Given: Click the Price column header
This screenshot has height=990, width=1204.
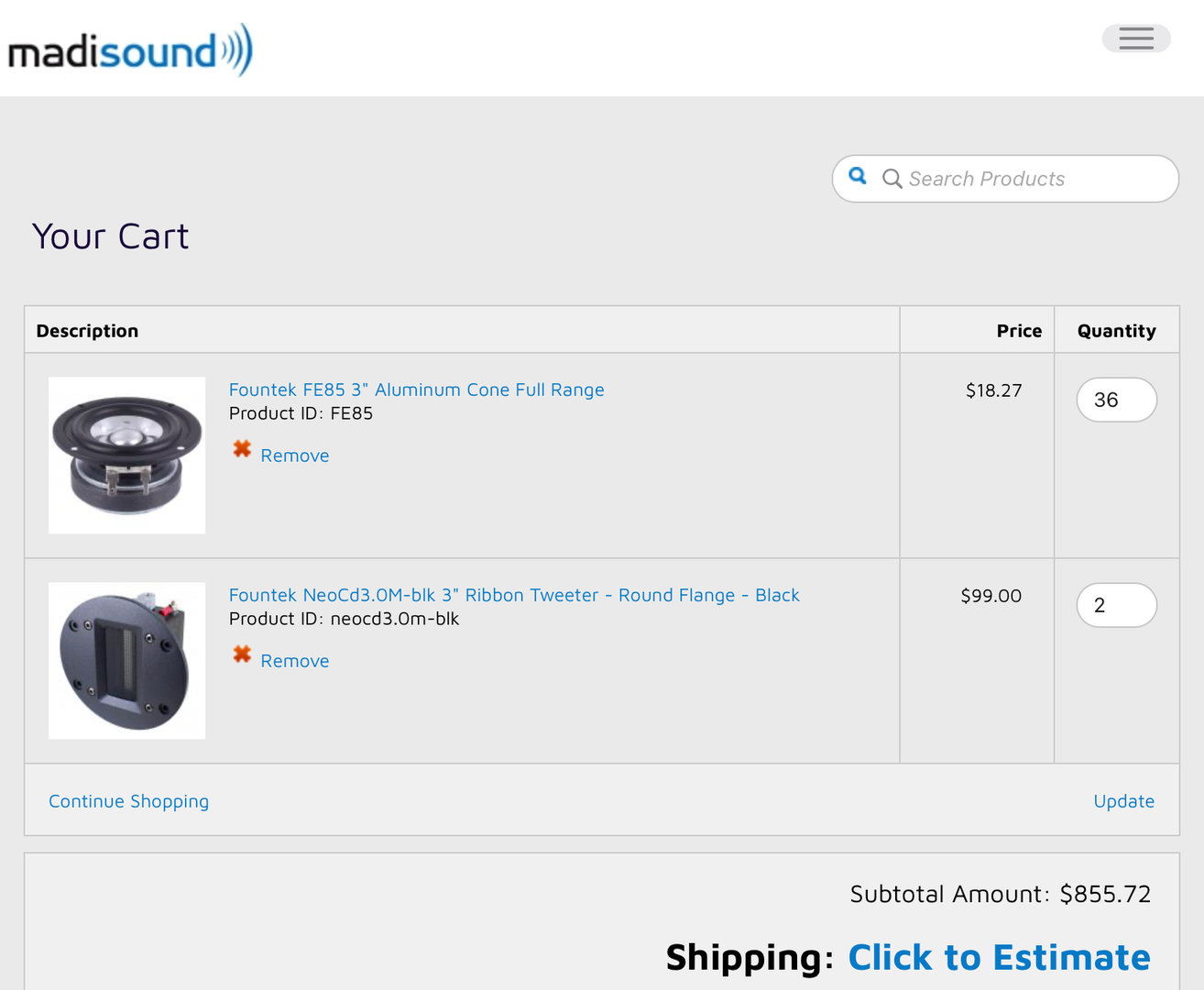Looking at the screenshot, I should (x=1019, y=331).
